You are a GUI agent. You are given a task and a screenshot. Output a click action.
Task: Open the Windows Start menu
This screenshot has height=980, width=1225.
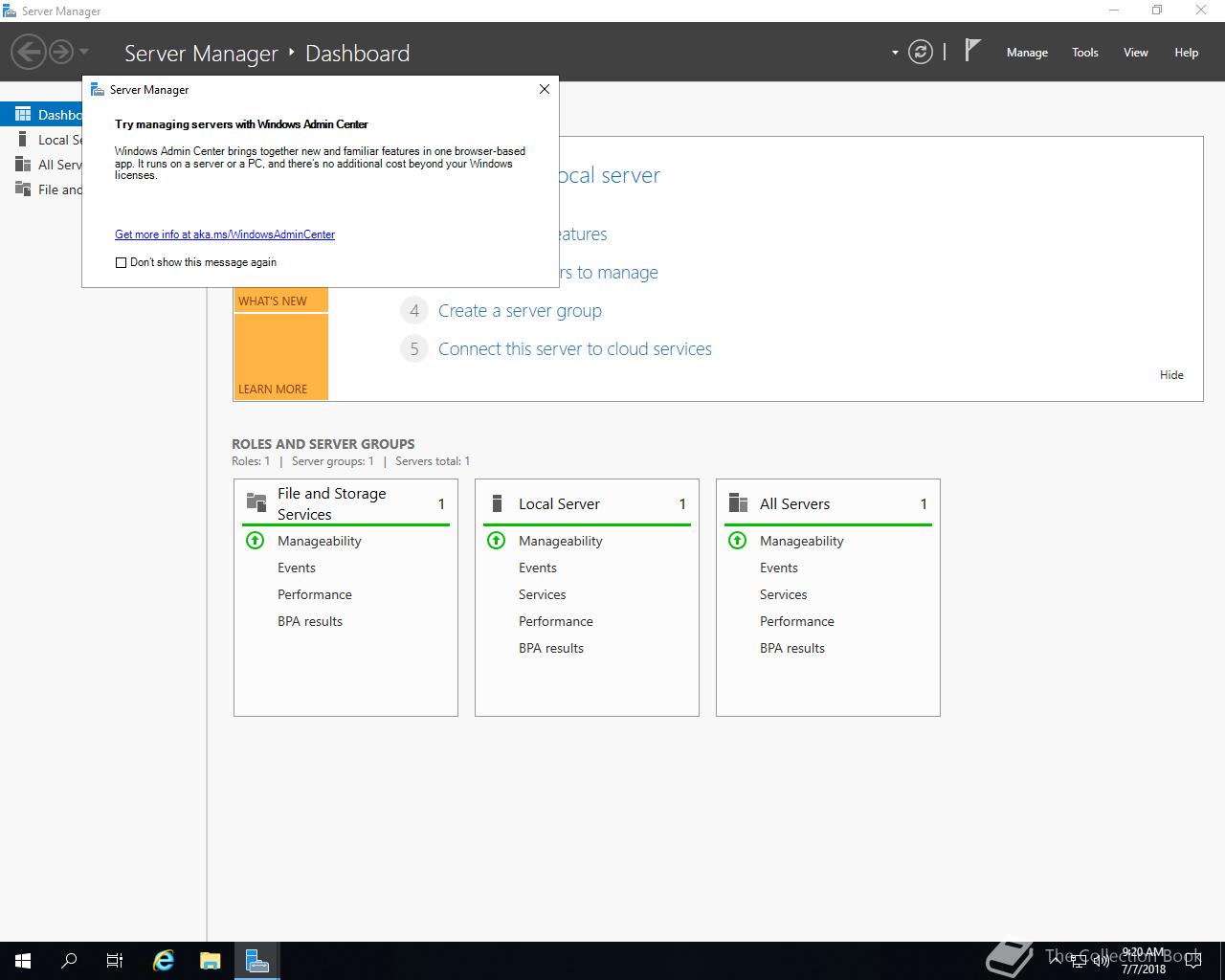(x=23, y=961)
